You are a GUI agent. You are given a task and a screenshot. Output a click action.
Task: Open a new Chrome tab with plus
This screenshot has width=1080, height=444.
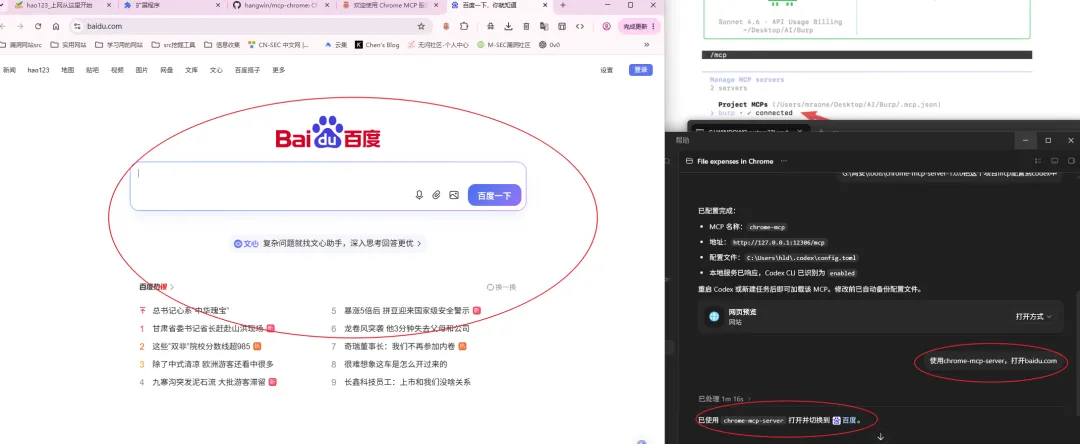click(x=563, y=6)
